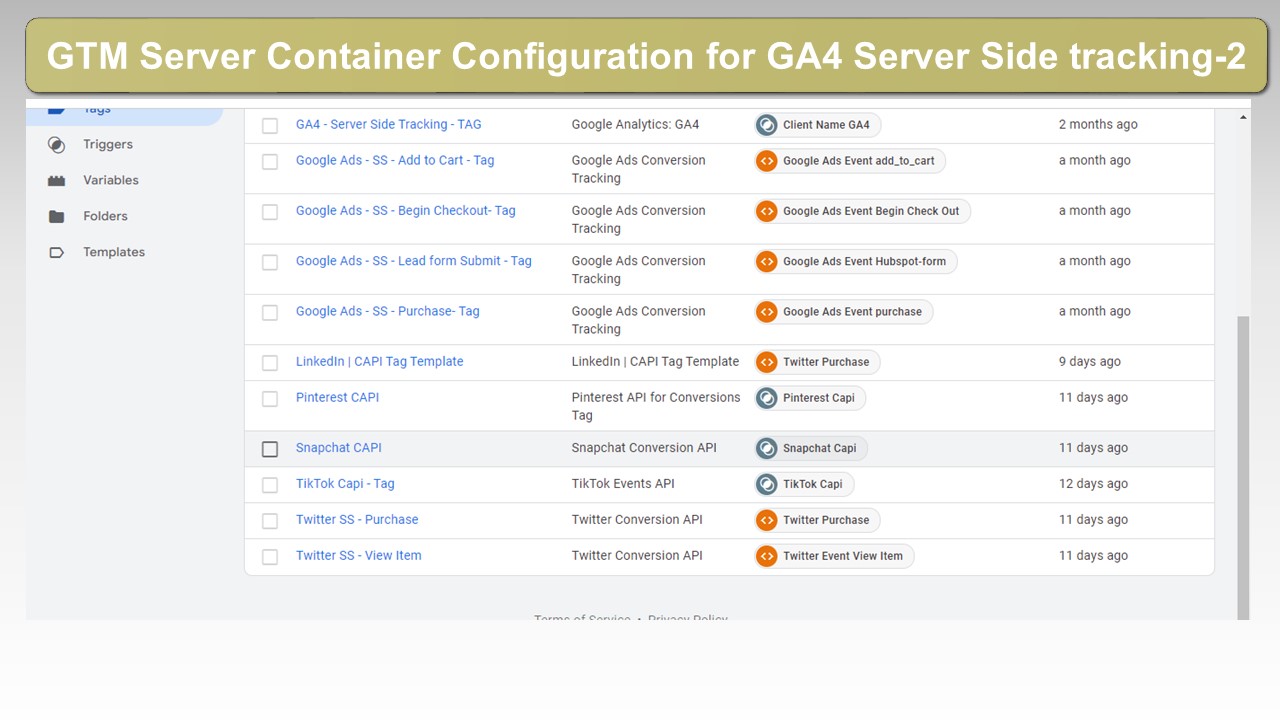Viewport: 1280px width, 720px height.
Task: Click the Twitter Event View Item trigger icon
Action: (x=767, y=556)
